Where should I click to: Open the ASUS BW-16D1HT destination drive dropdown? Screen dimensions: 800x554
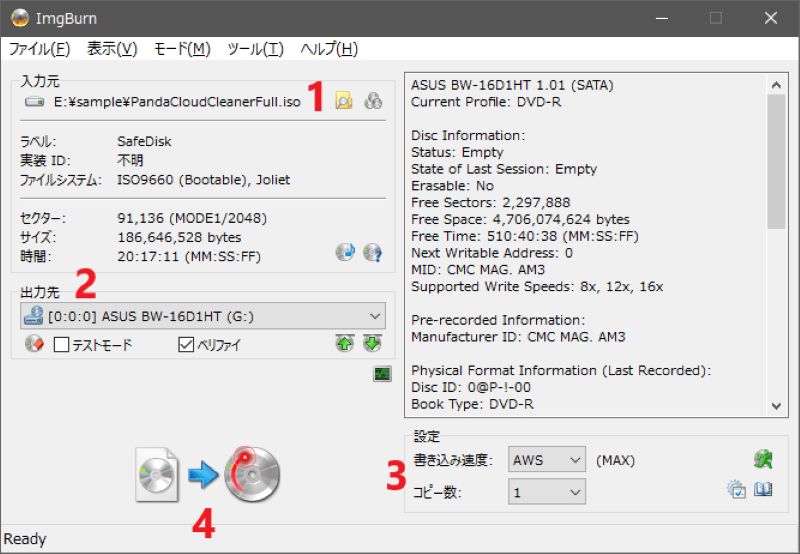pos(203,316)
